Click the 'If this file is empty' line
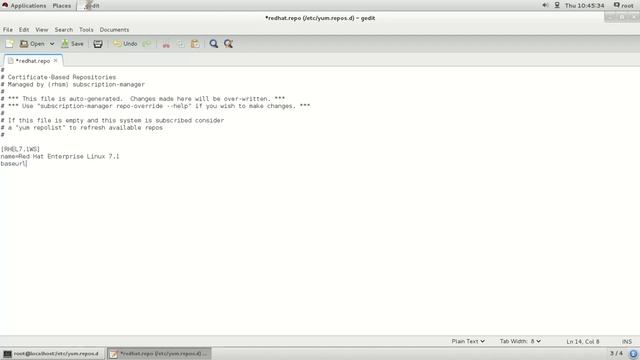The width and height of the screenshot is (640, 360). click(x=112, y=120)
